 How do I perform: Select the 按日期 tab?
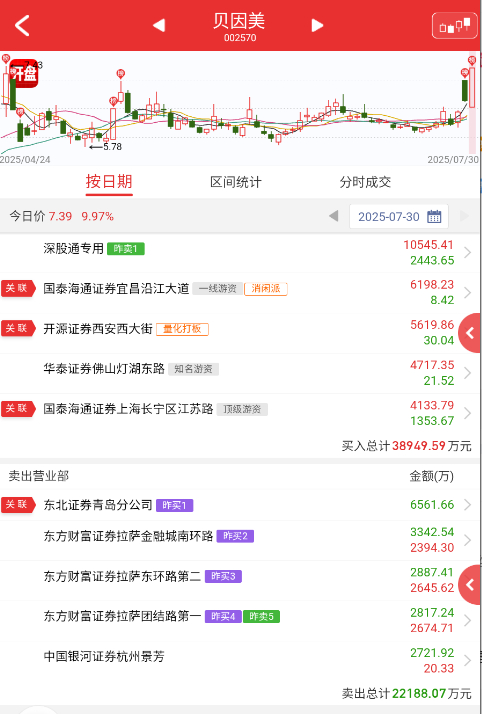(x=109, y=182)
